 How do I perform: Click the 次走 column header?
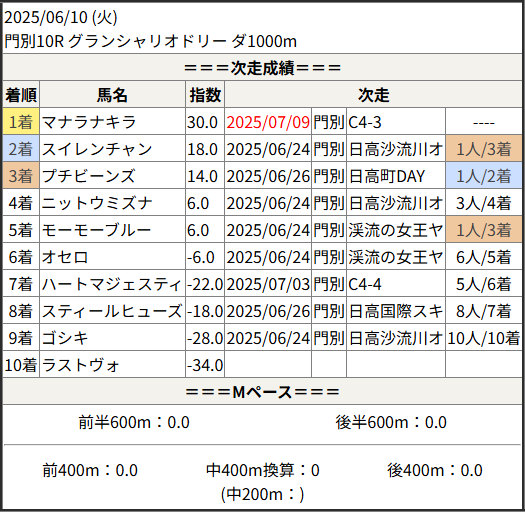tap(373, 94)
